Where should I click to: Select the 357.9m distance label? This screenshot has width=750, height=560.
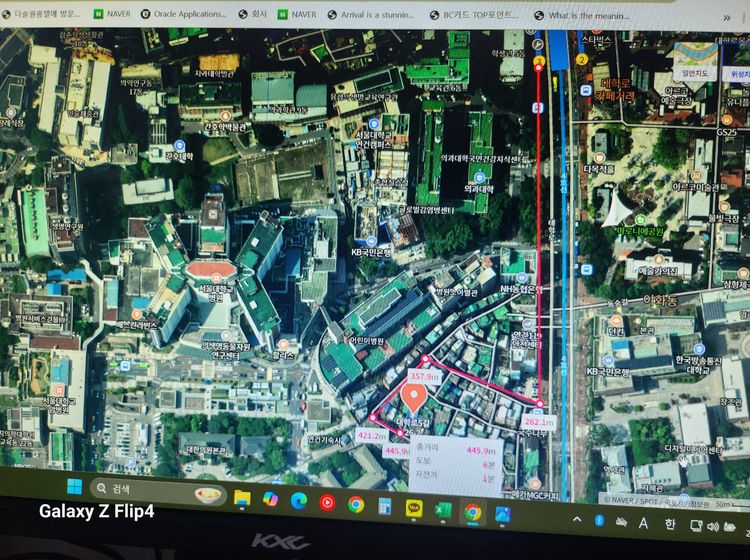(424, 377)
